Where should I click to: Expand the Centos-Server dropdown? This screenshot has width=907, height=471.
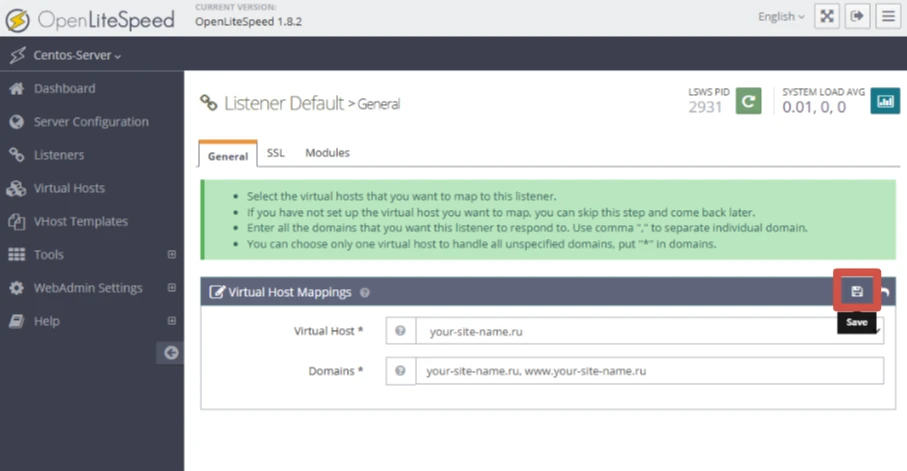77,56
